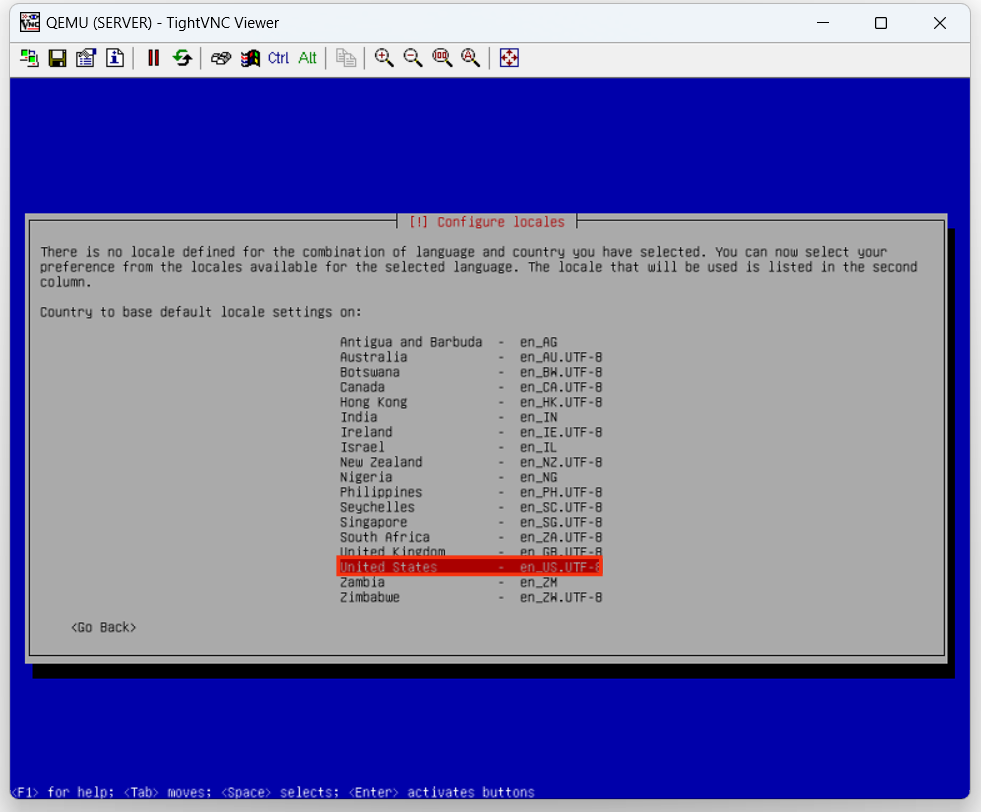The height and width of the screenshot is (812, 981).
Task: Open the TightVNC window system menu icon
Action: (29, 23)
